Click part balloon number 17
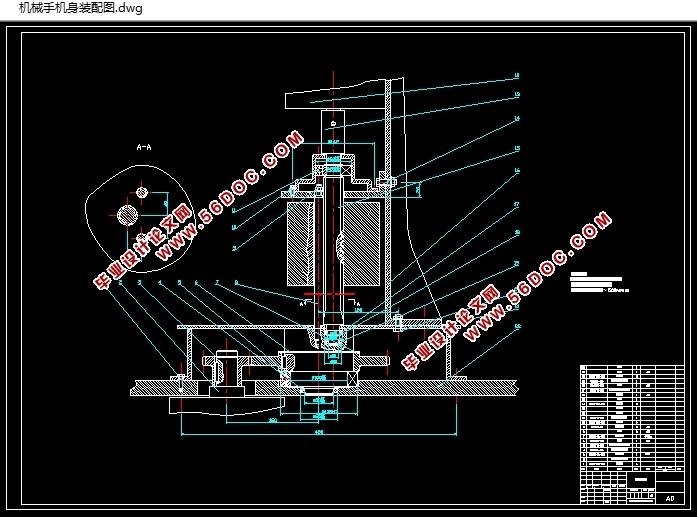Viewport: 697px width, 517px height. point(517,205)
